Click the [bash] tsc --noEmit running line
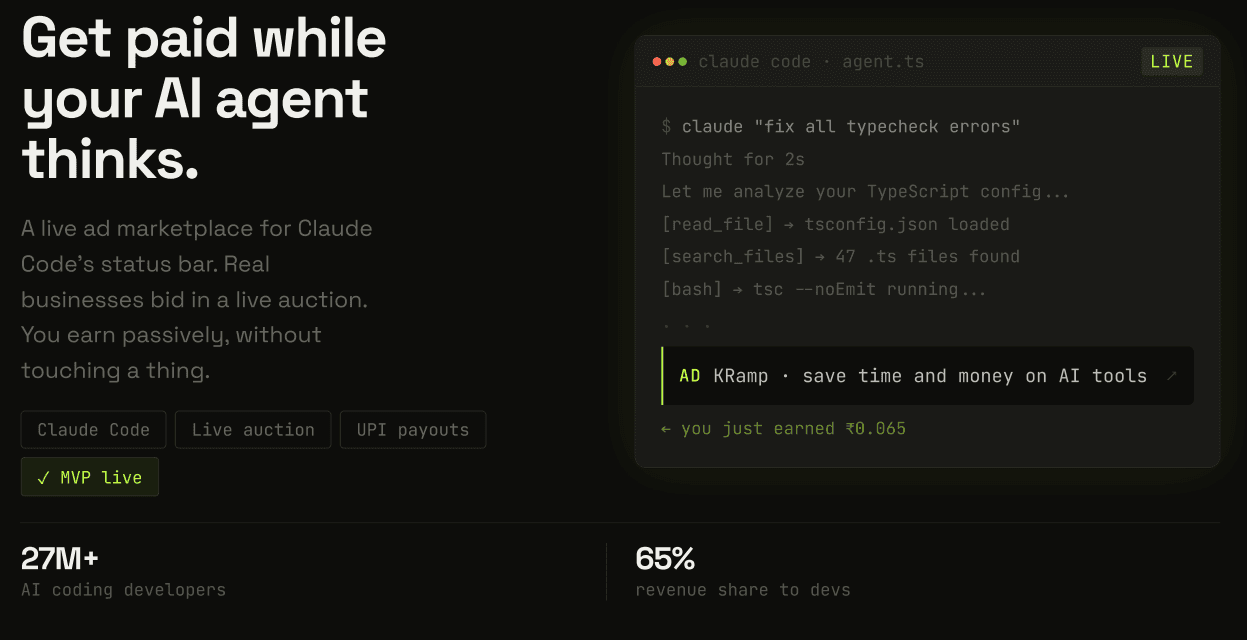 coord(824,290)
